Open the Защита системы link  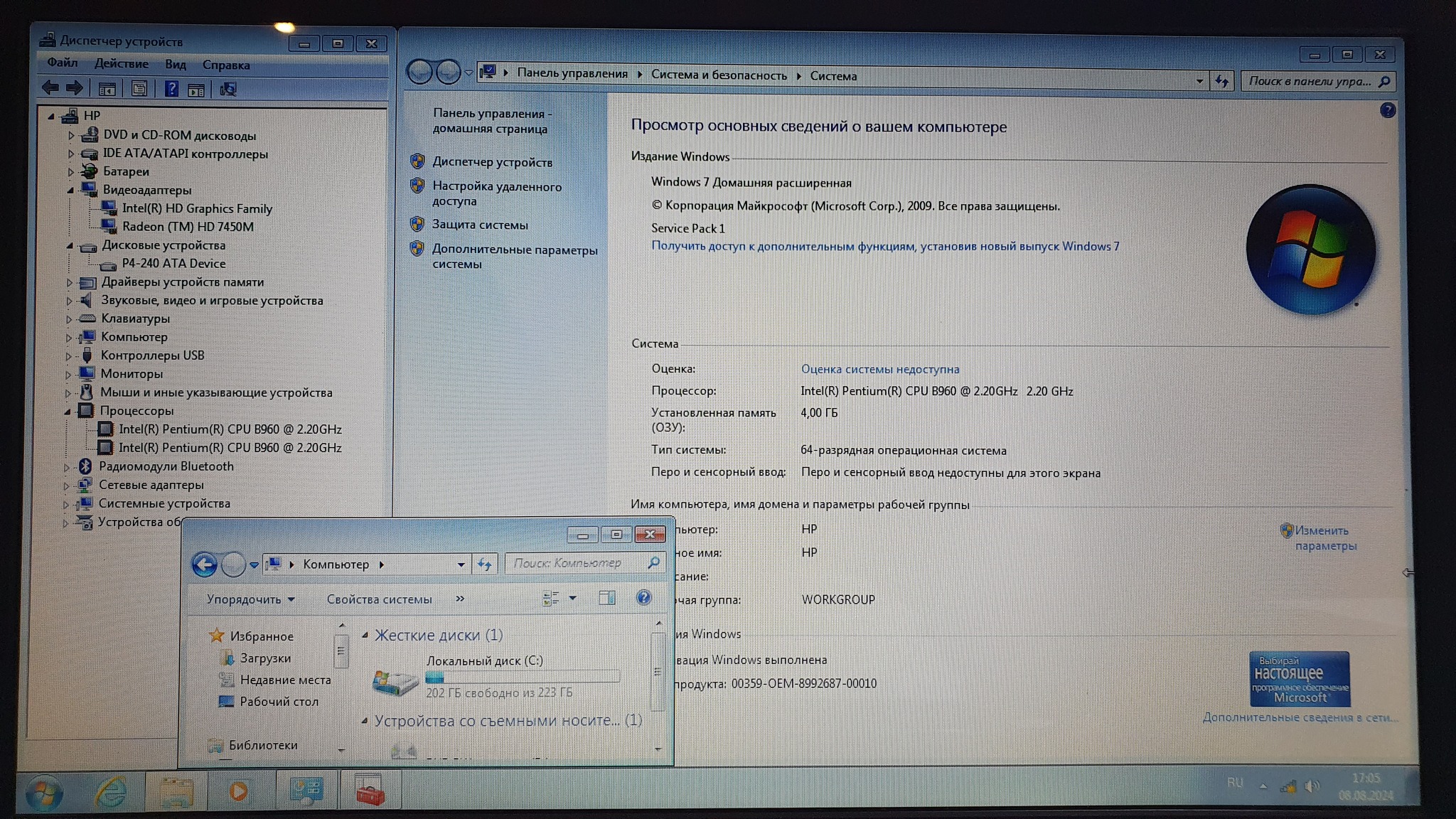(x=480, y=225)
